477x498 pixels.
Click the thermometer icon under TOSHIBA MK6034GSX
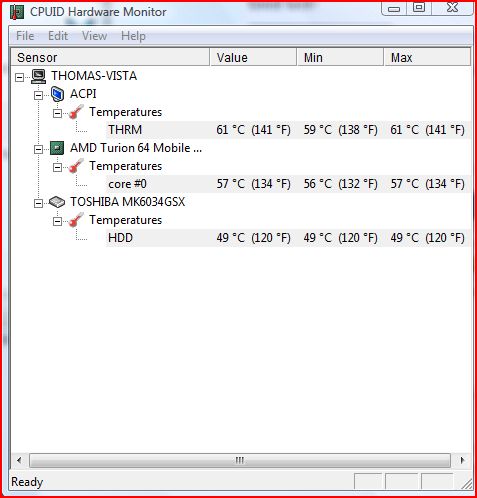coord(76,220)
